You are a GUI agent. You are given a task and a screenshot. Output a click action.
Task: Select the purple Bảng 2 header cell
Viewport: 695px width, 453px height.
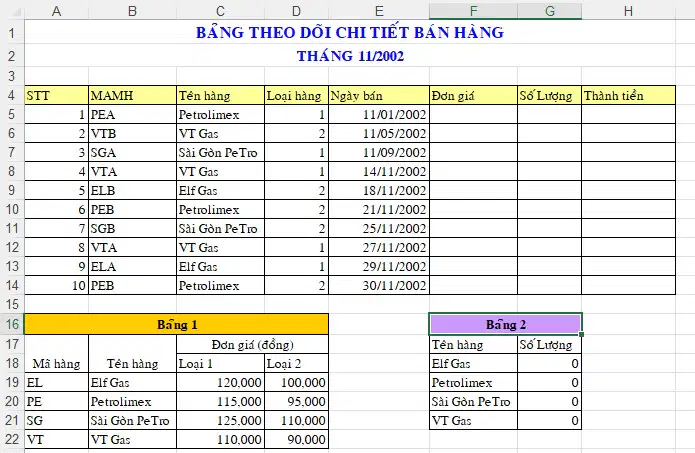505,324
